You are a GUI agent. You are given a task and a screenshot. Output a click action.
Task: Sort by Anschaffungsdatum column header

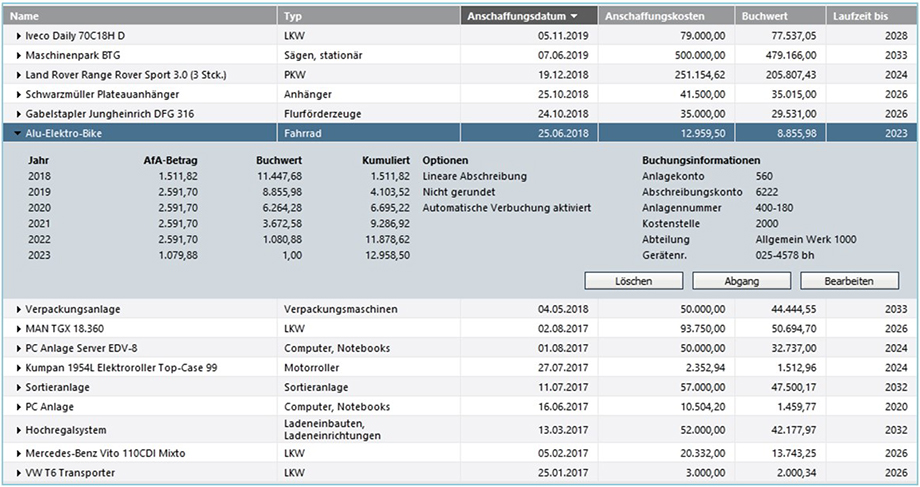pyautogui.click(x=528, y=16)
